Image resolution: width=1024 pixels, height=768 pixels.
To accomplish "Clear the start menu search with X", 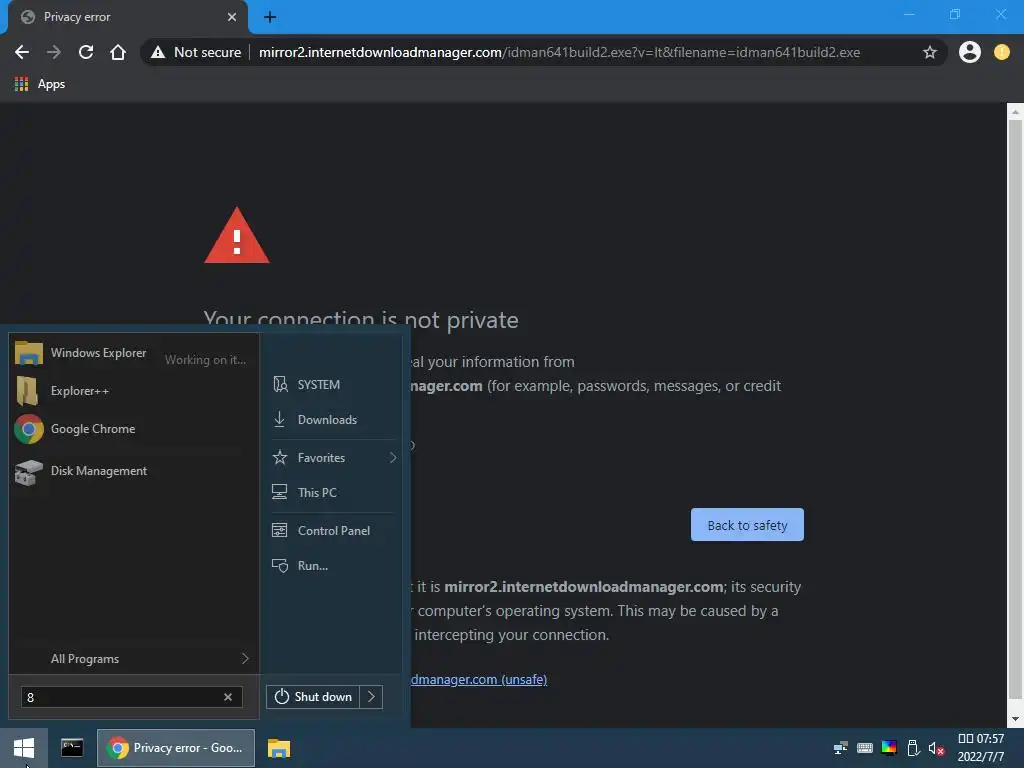I will [228, 697].
